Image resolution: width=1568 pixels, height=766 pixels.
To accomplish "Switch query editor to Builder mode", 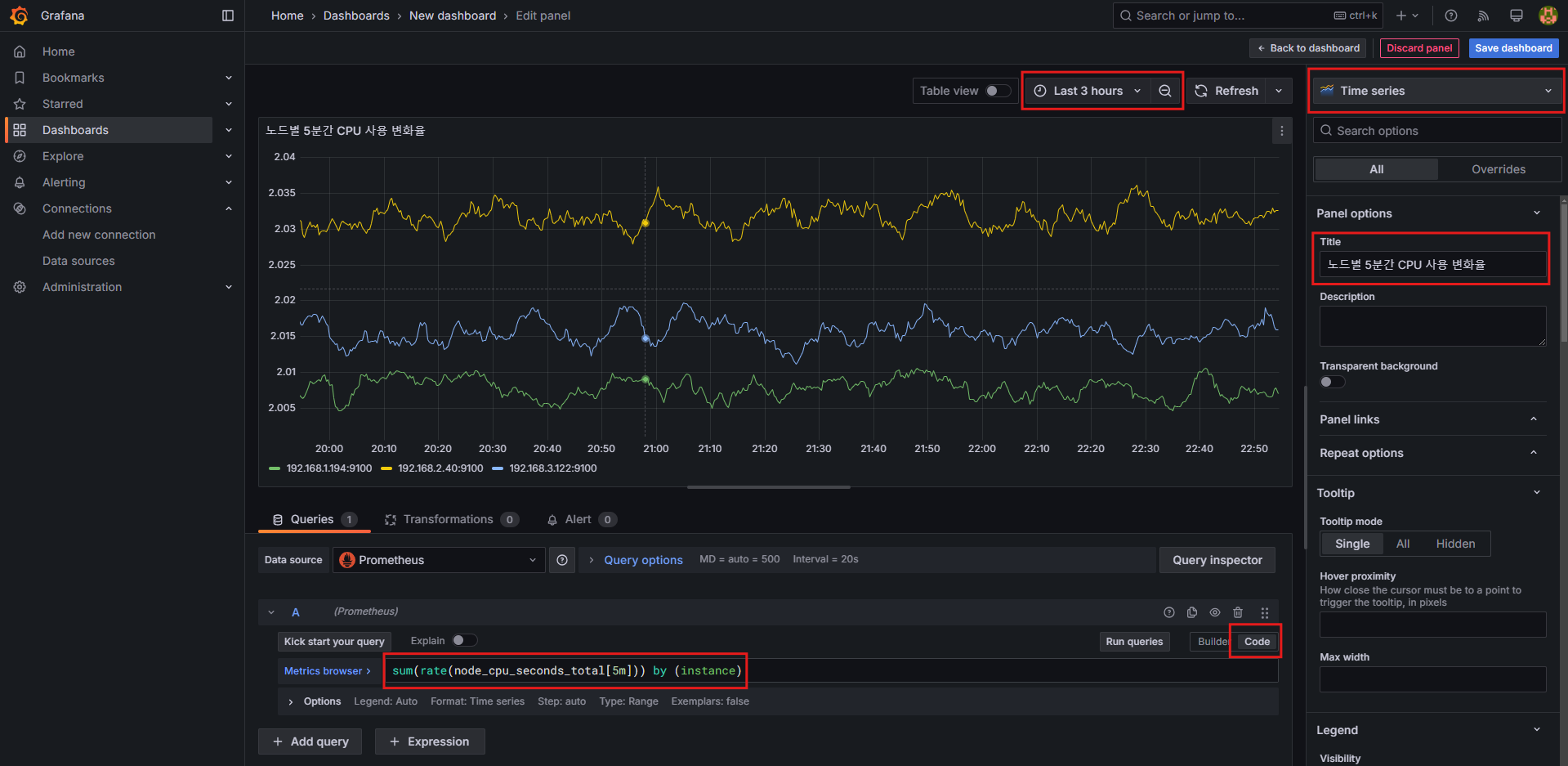I will [1213, 642].
